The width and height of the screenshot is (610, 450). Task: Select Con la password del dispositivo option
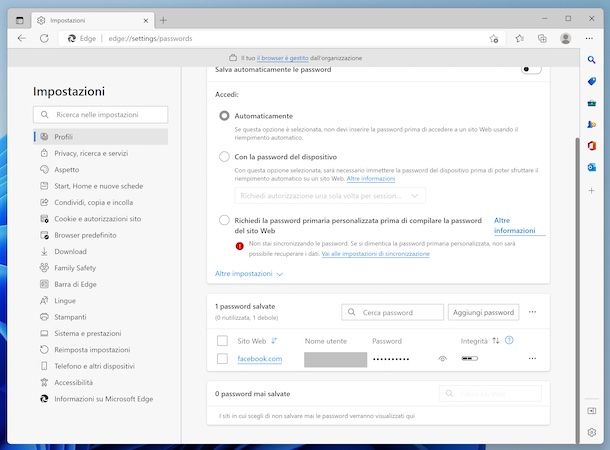224,157
